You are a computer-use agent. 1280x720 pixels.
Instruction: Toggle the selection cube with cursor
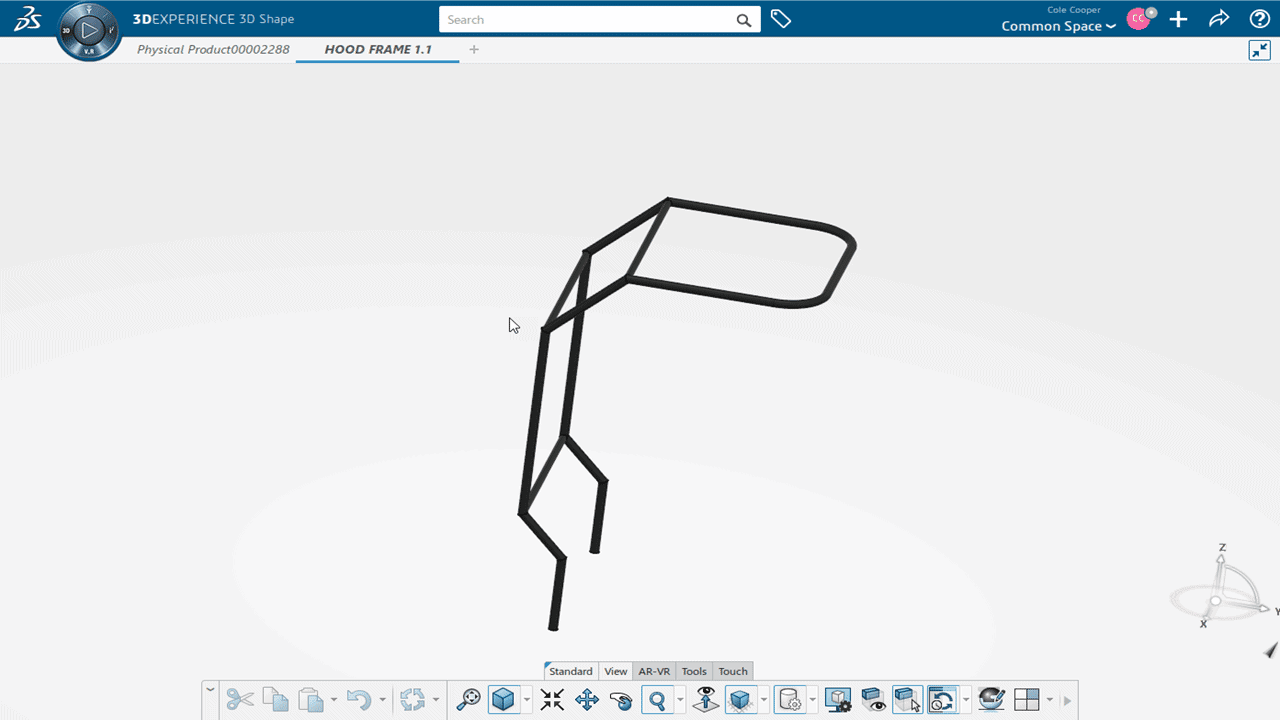pyautogui.click(x=907, y=699)
